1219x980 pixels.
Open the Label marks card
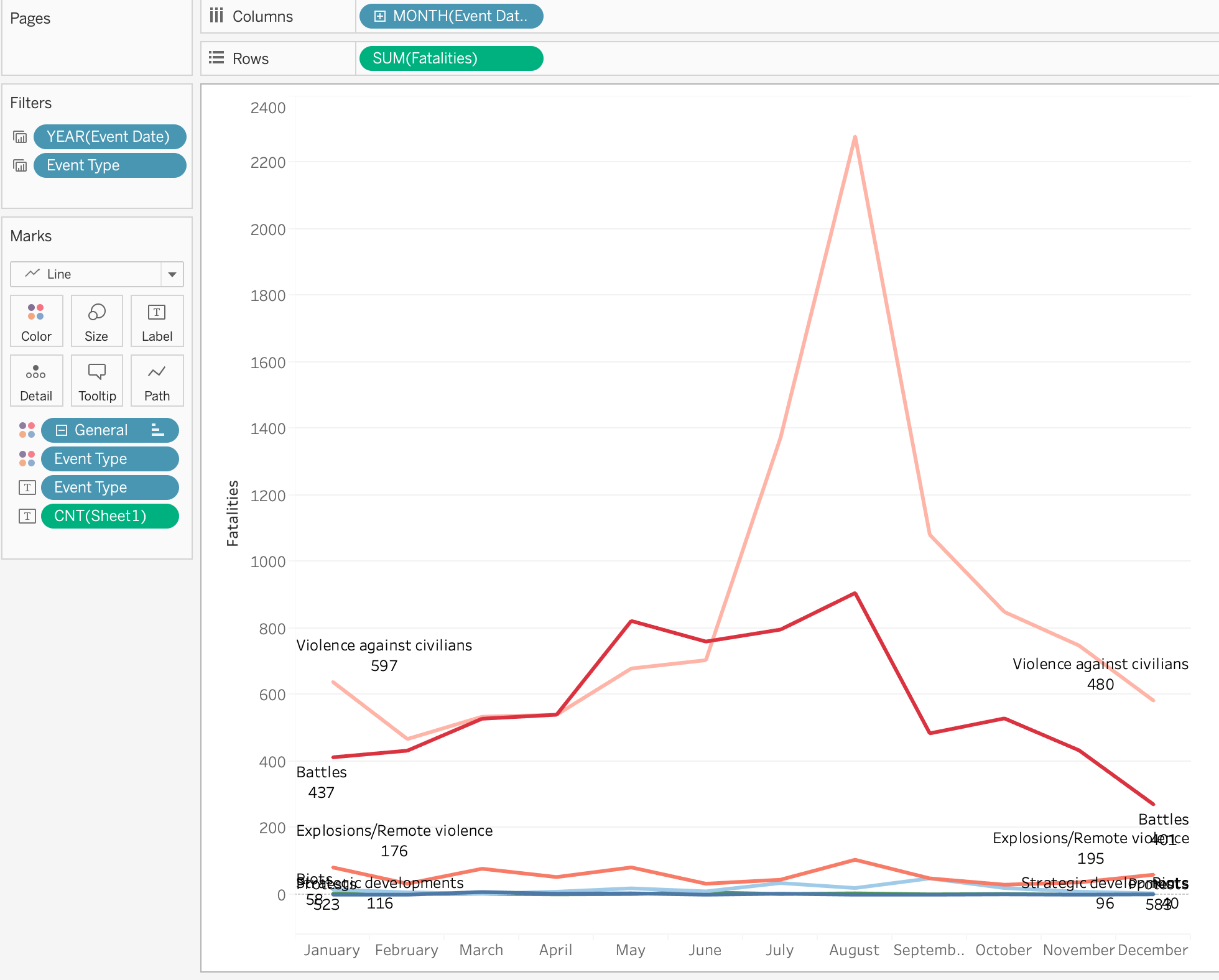[157, 321]
